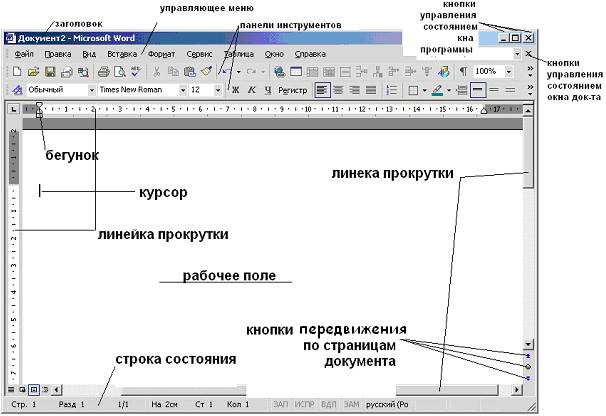Viewport: 606px width, 416px height.
Task: Toggle italic formatting (К)
Action: pyautogui.click(x=252, y=90)
